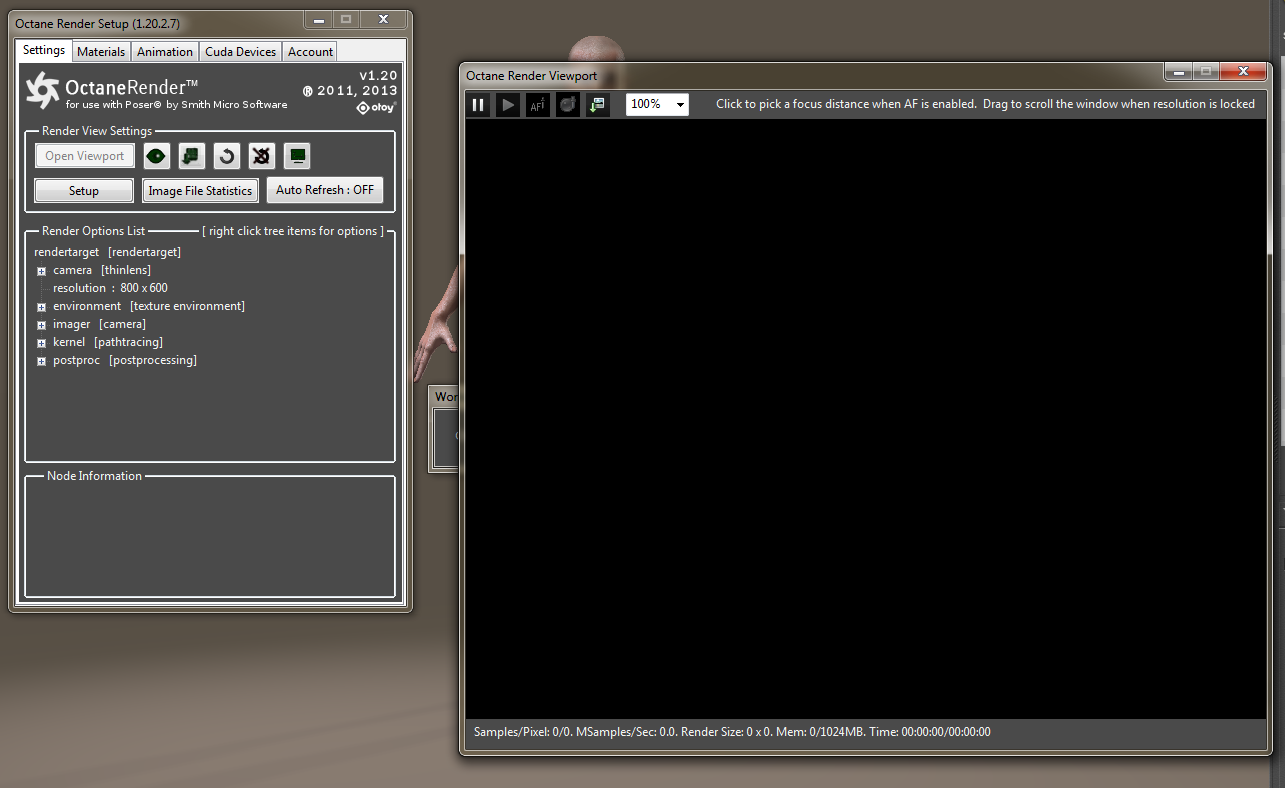This screenshot has height=788, width=1285.
Task: Select the imager [camera] row label
Action: (x=99, y=324)
